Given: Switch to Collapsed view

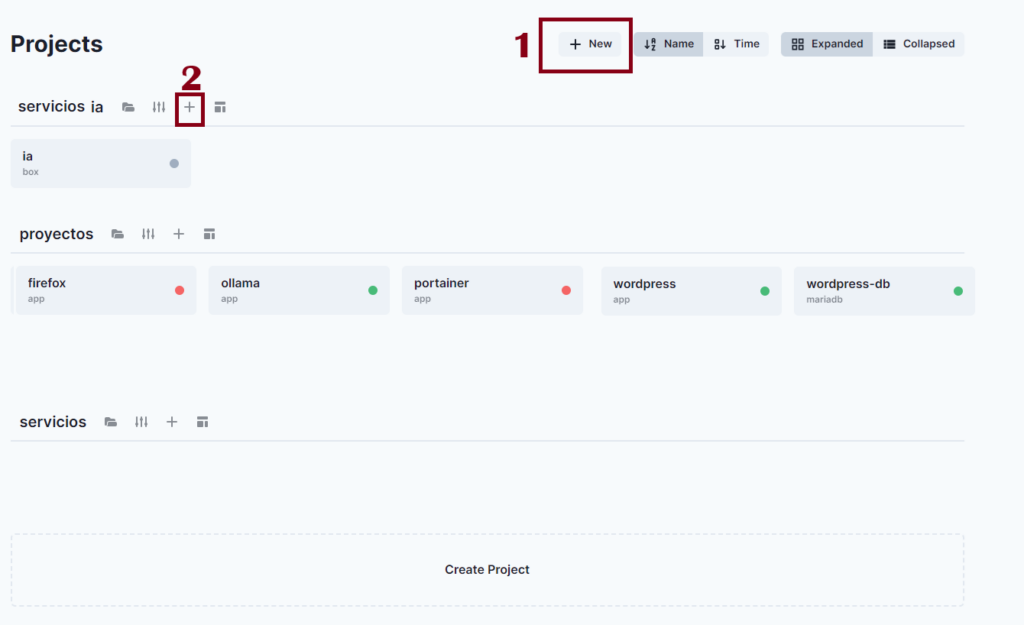Looking at the screenshot, I should [919, 44].
